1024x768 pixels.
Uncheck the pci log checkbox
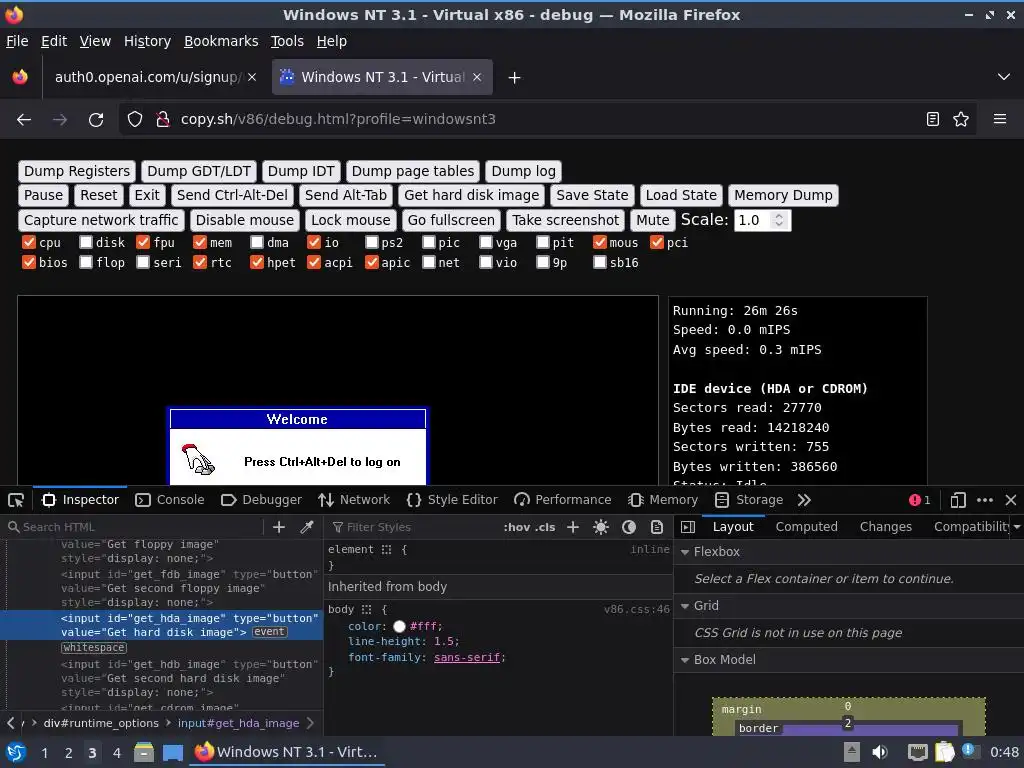657,242
